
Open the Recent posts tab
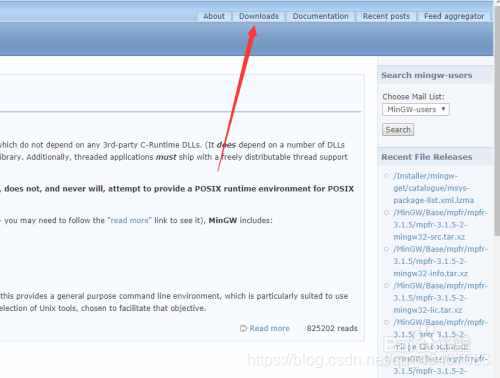click(x=386, y=16)
